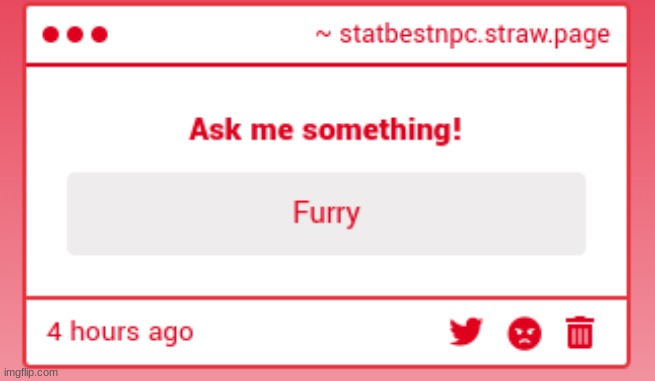Screen dimensions: 655x381
Task: Click the word 'something!' in the heading
Action: click(x=382, y=130)
